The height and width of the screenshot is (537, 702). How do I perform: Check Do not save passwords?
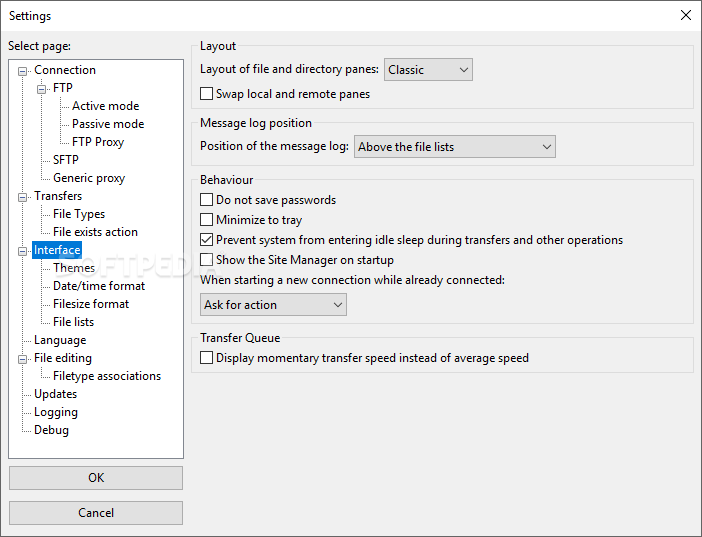(x=207, y=200)
